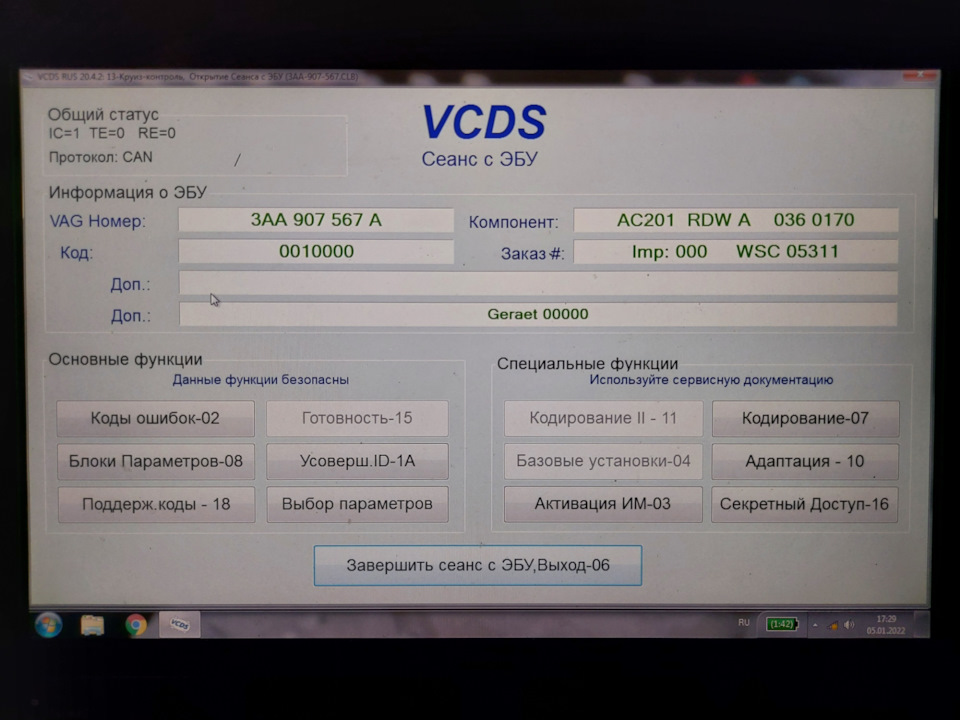The image size is (960, 720).
Task: Click the Протокол: CAN status text
Action: [101, 157]
